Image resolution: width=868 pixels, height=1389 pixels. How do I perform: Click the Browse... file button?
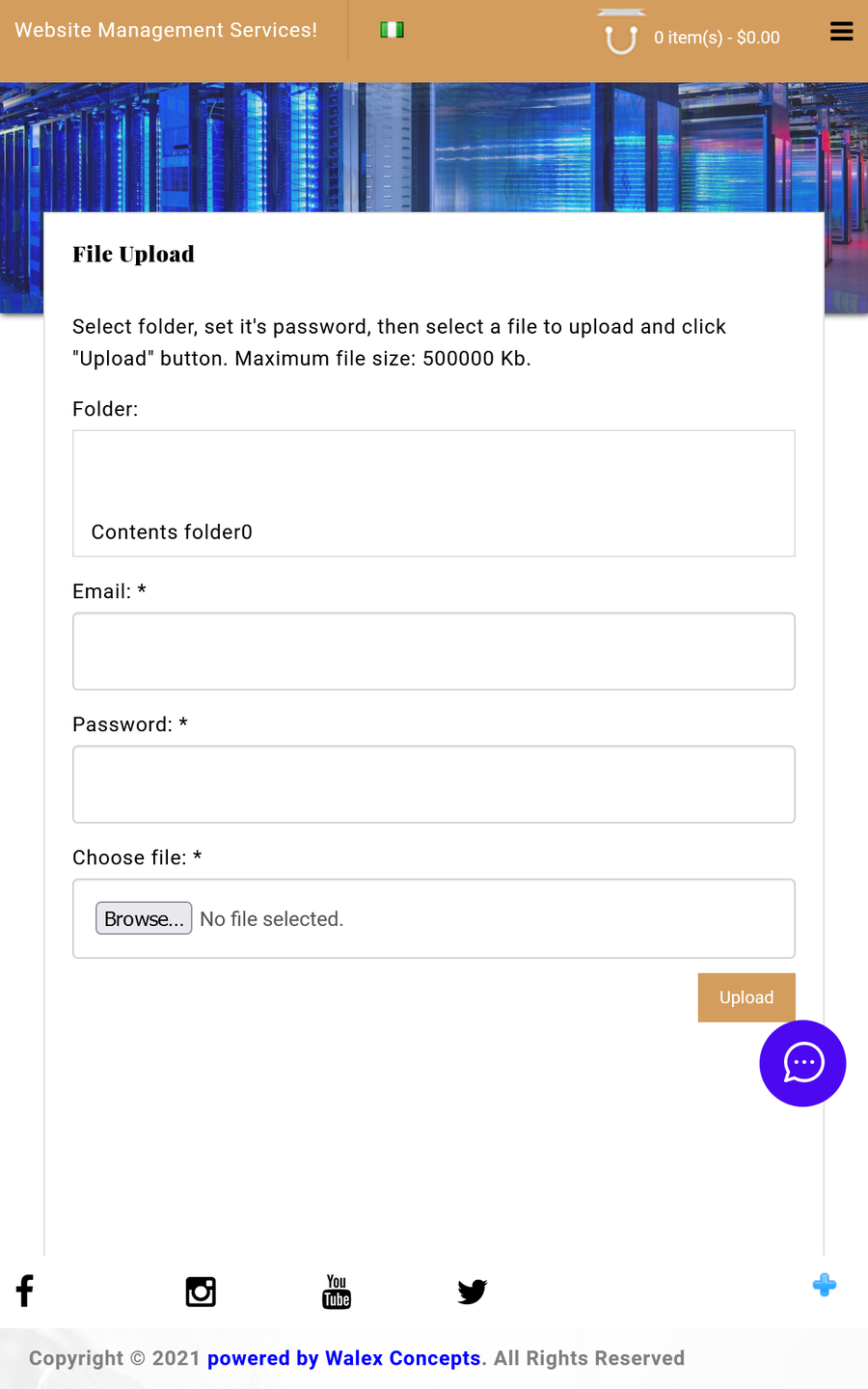pyautogui.click(x=144, y=918)
